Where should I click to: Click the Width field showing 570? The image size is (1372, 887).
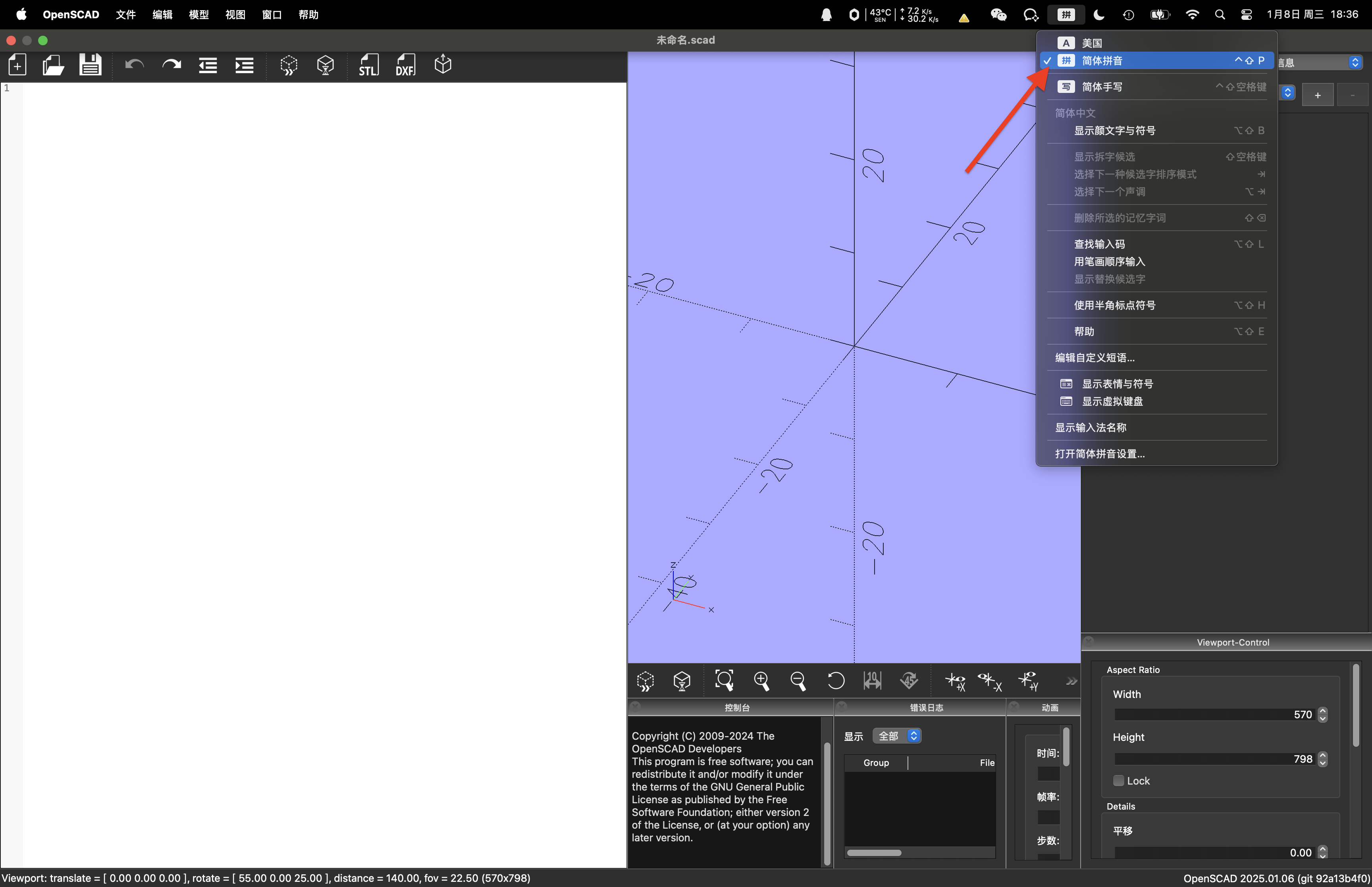coord(1215,714)
